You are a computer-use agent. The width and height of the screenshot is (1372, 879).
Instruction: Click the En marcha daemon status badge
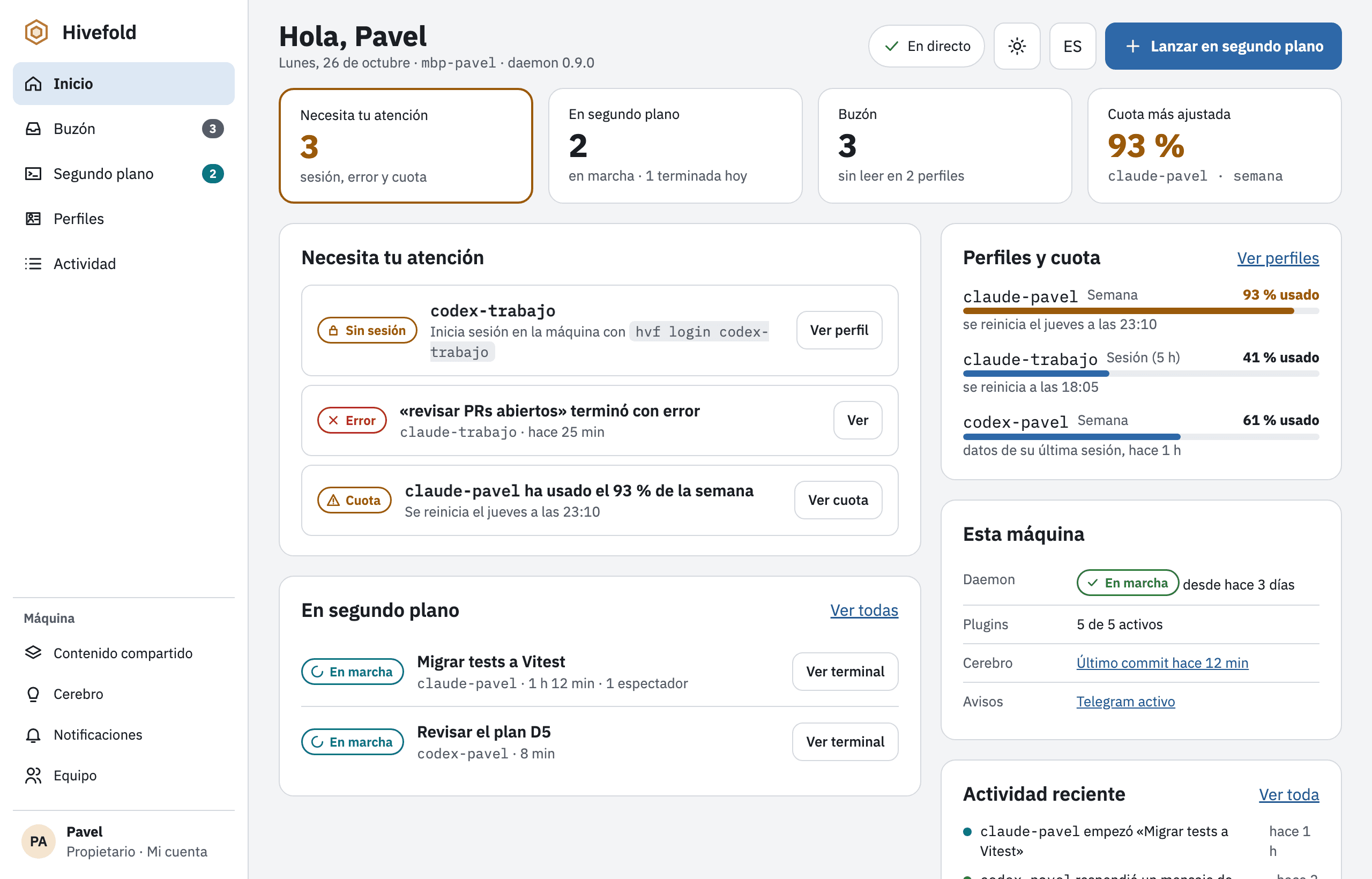click(1128, 583)
